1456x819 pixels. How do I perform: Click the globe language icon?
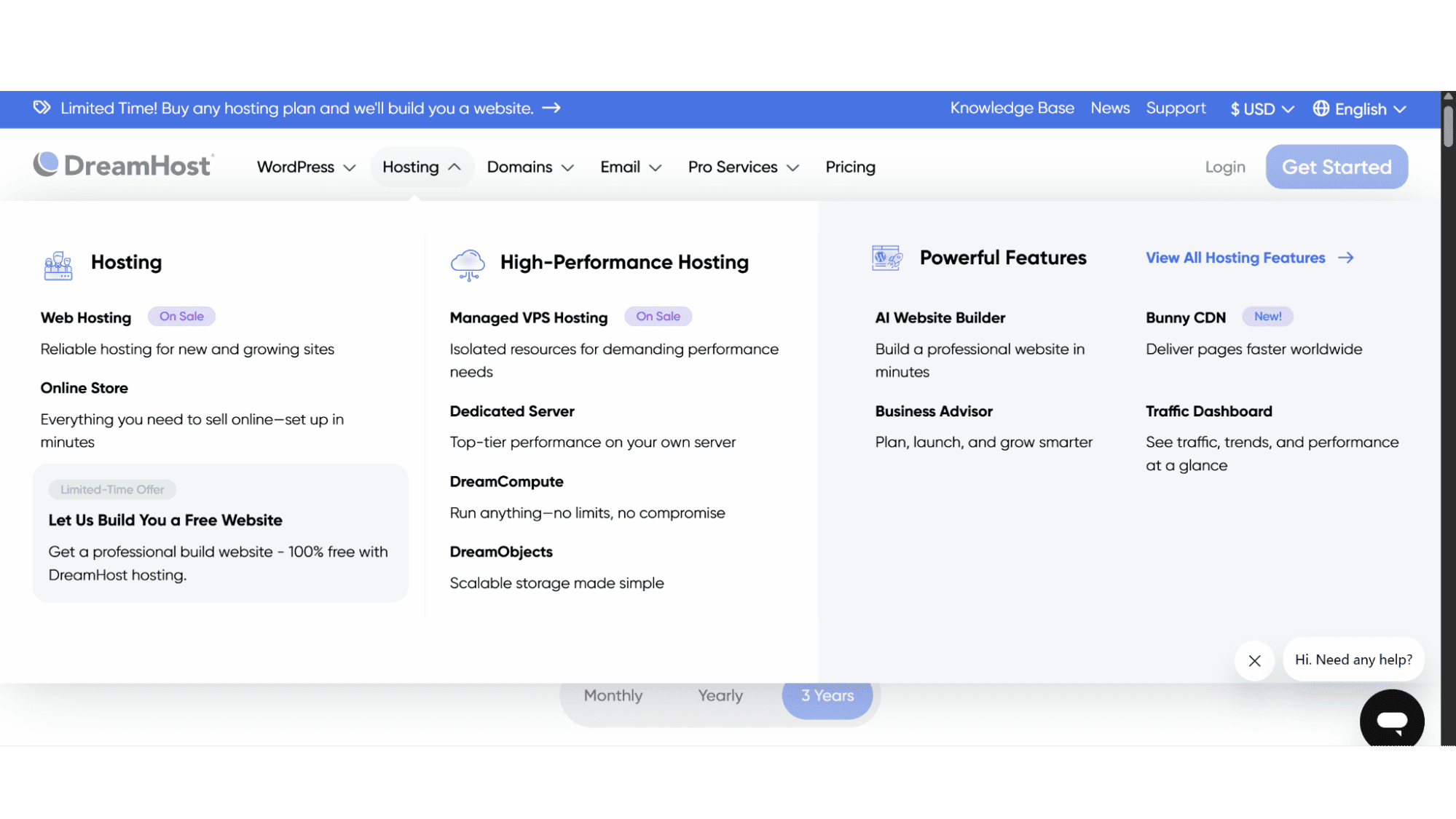click(x=1321, y=108)
